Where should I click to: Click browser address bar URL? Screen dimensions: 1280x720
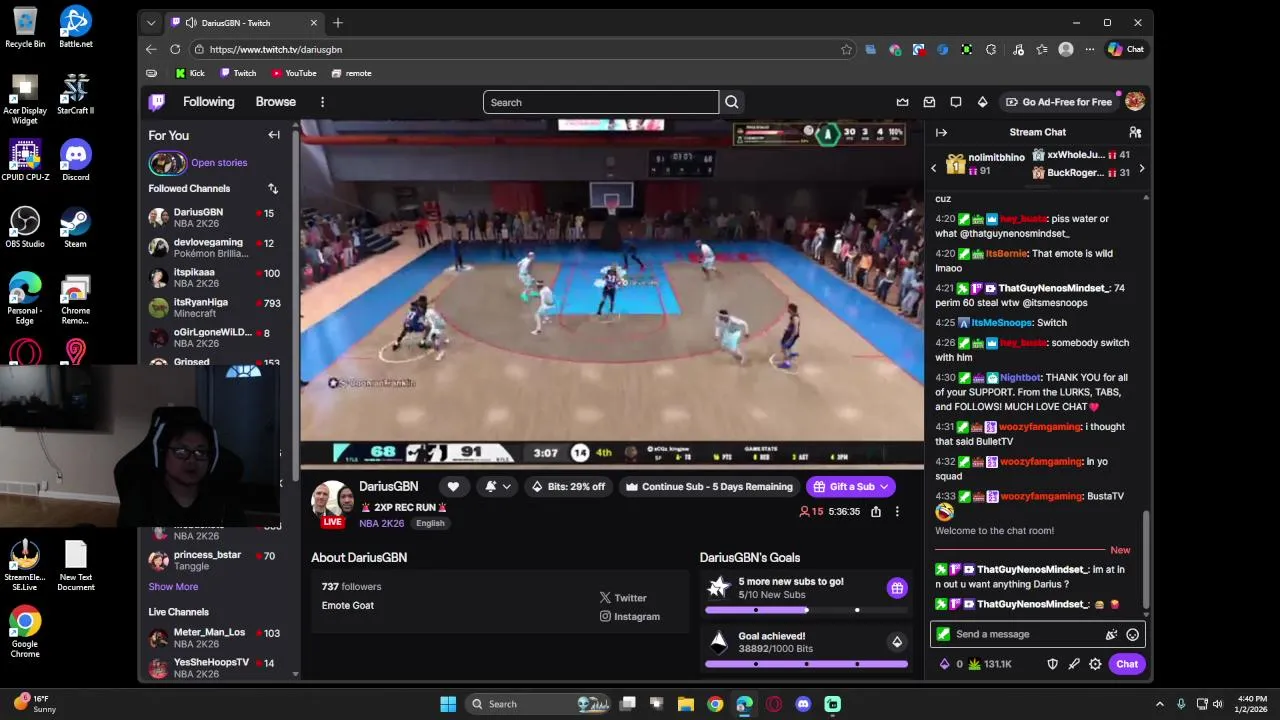pyautogui.click(x=276, y=49)
